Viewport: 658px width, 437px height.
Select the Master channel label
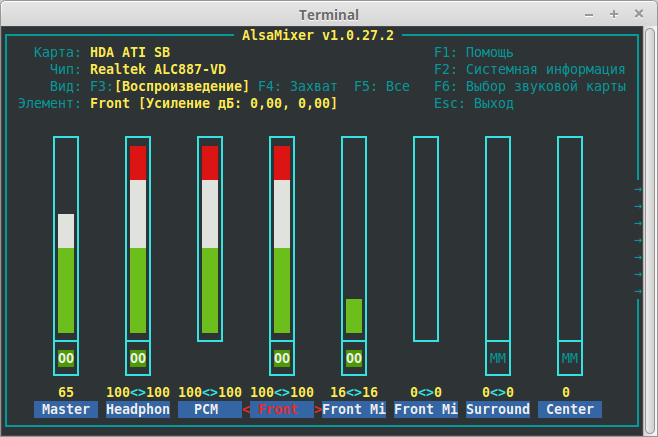pyautogui.click(x=66, y=409)
